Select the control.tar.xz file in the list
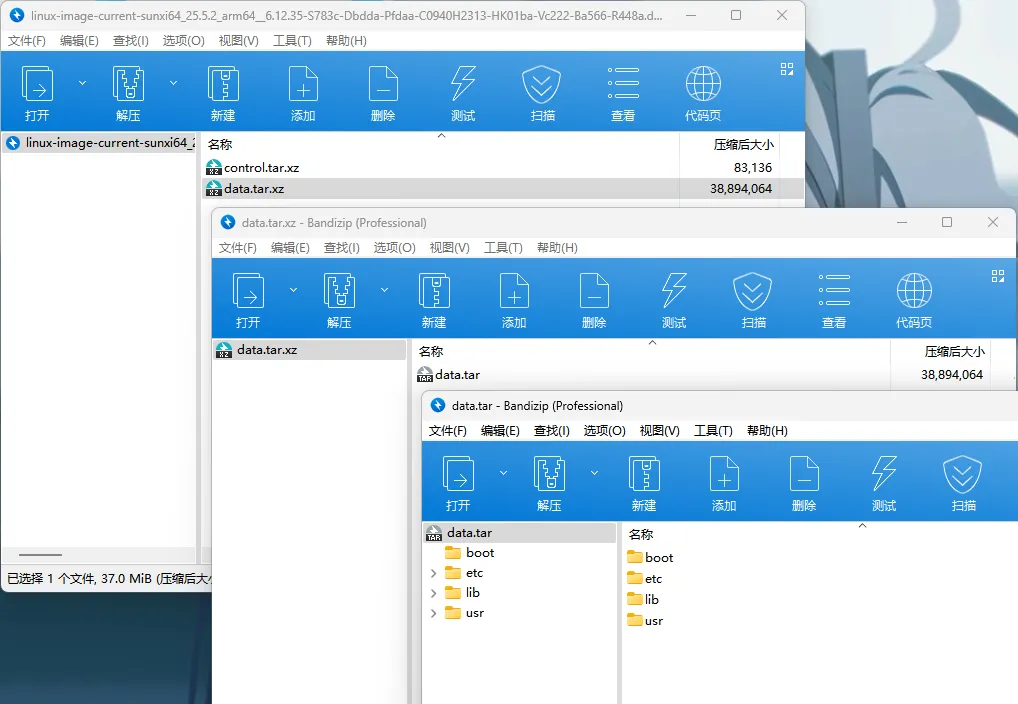The height and width of the screenshot is (704, 1018). pyautogui.click(x=261, y=168)
